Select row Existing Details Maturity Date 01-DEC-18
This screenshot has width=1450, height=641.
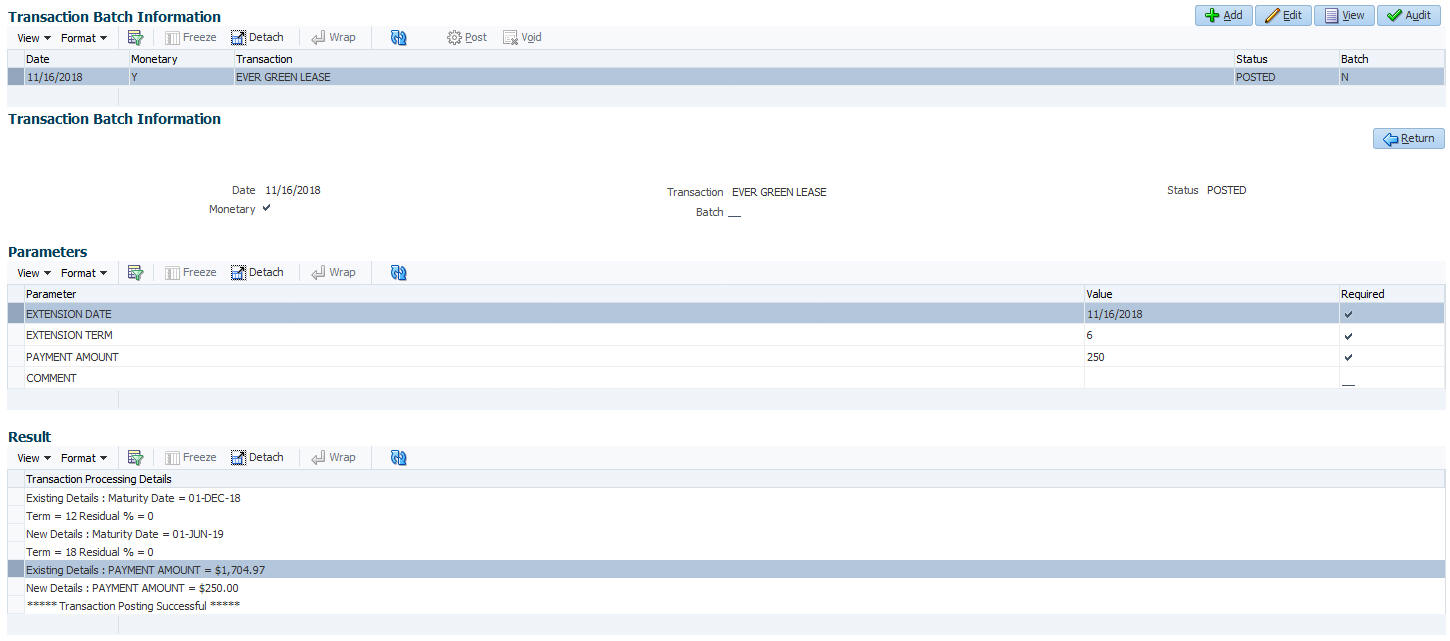click(726, 497)
